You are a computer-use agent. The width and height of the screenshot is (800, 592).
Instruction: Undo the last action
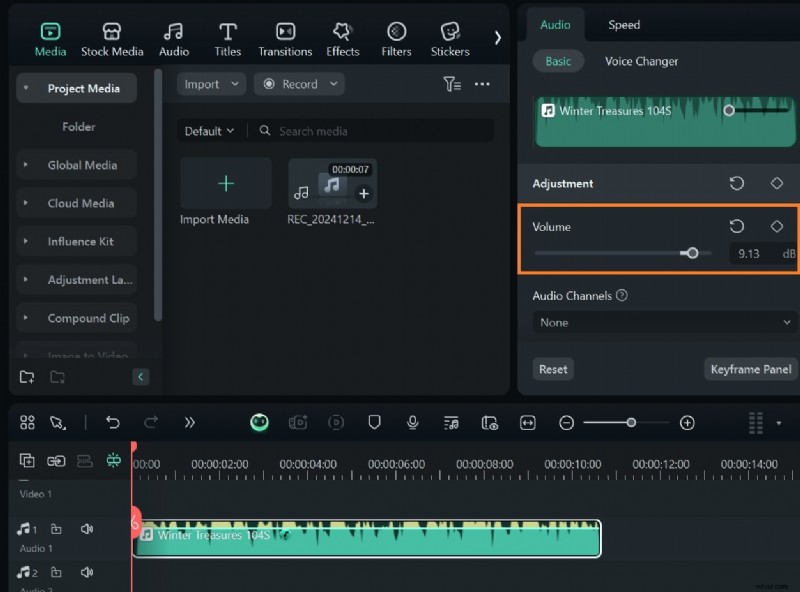pos(113,422)
